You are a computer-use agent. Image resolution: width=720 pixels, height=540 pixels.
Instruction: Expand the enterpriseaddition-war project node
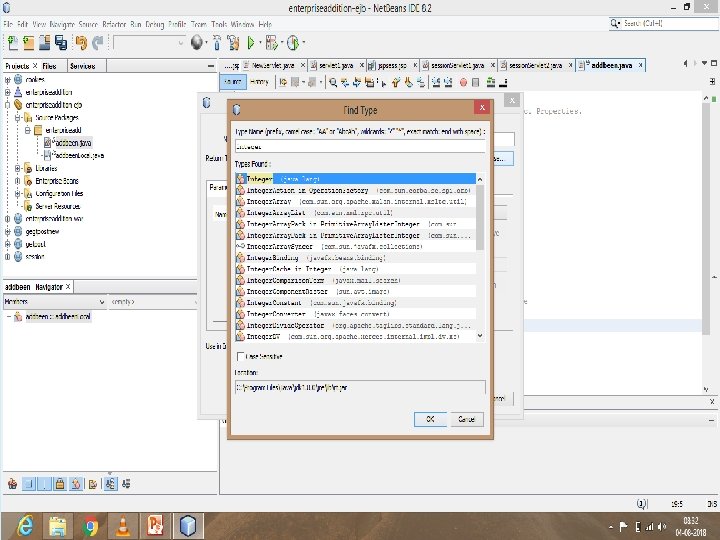point(7,219)
